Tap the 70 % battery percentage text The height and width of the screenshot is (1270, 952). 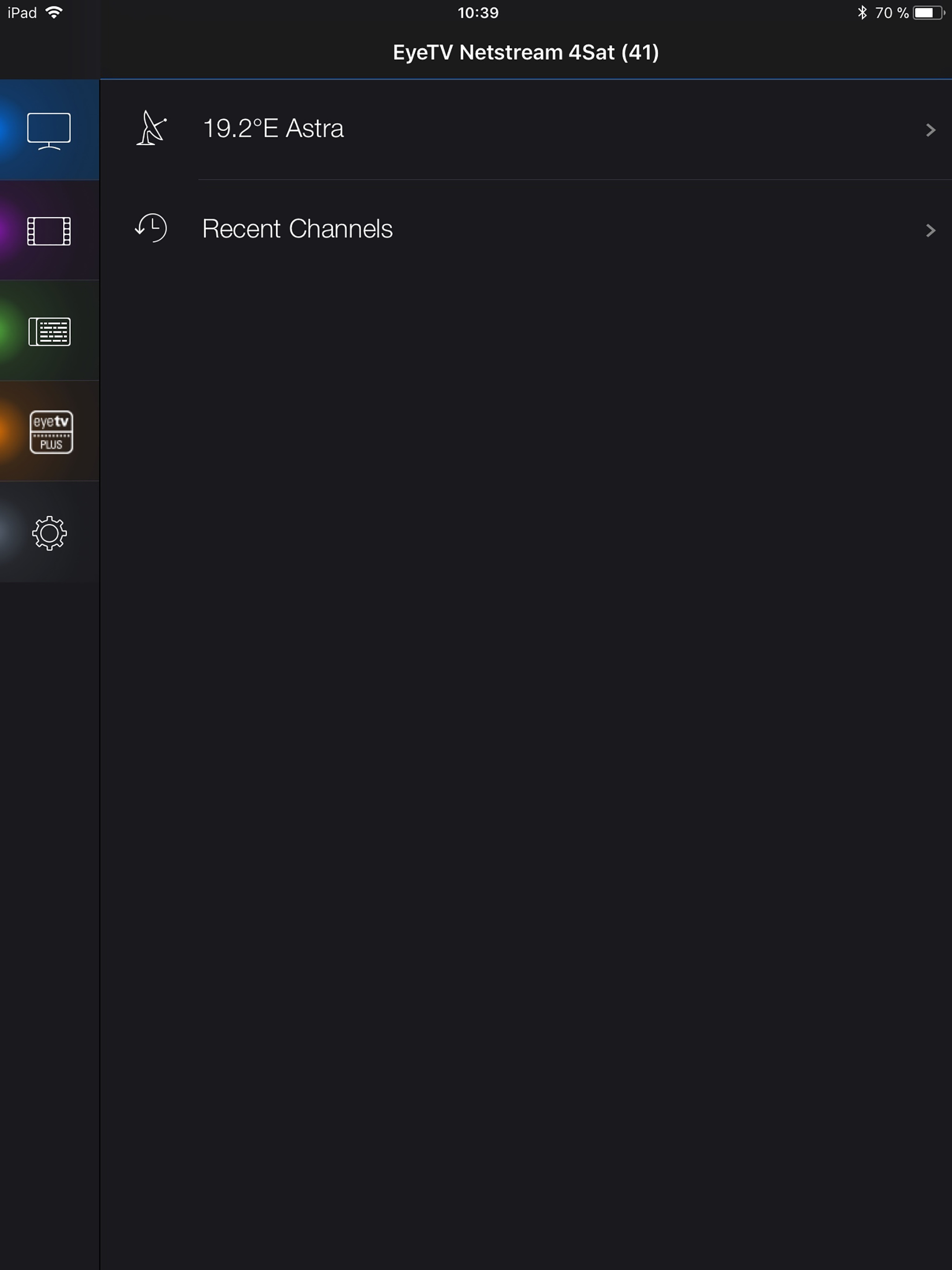point(891,13)
